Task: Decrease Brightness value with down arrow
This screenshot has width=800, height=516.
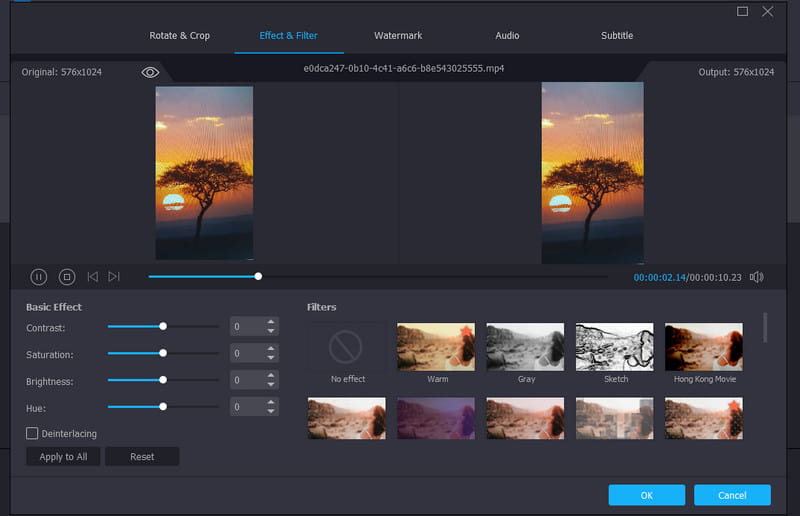Action: point(271,384)
